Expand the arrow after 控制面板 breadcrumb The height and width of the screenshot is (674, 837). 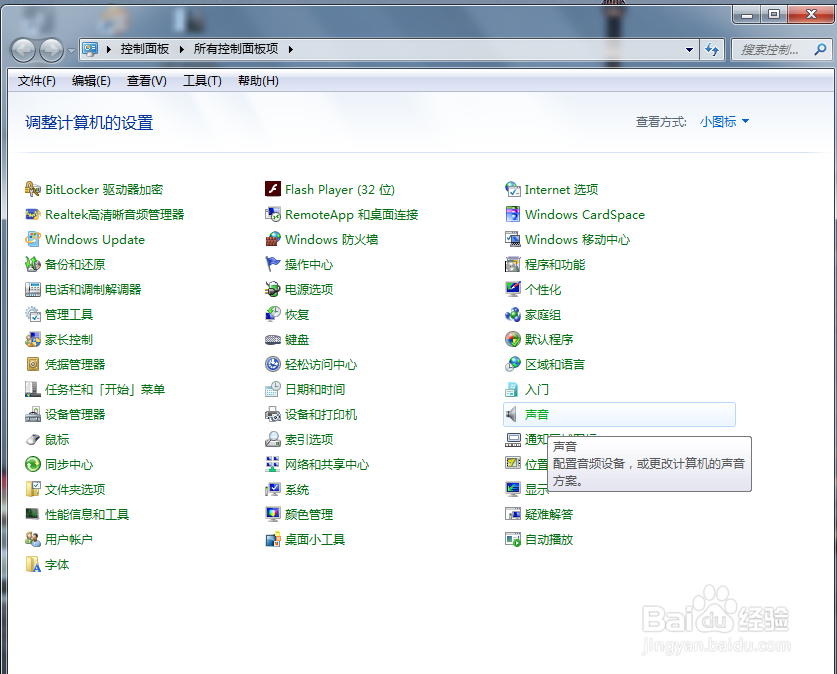click(x=181, y=49)
